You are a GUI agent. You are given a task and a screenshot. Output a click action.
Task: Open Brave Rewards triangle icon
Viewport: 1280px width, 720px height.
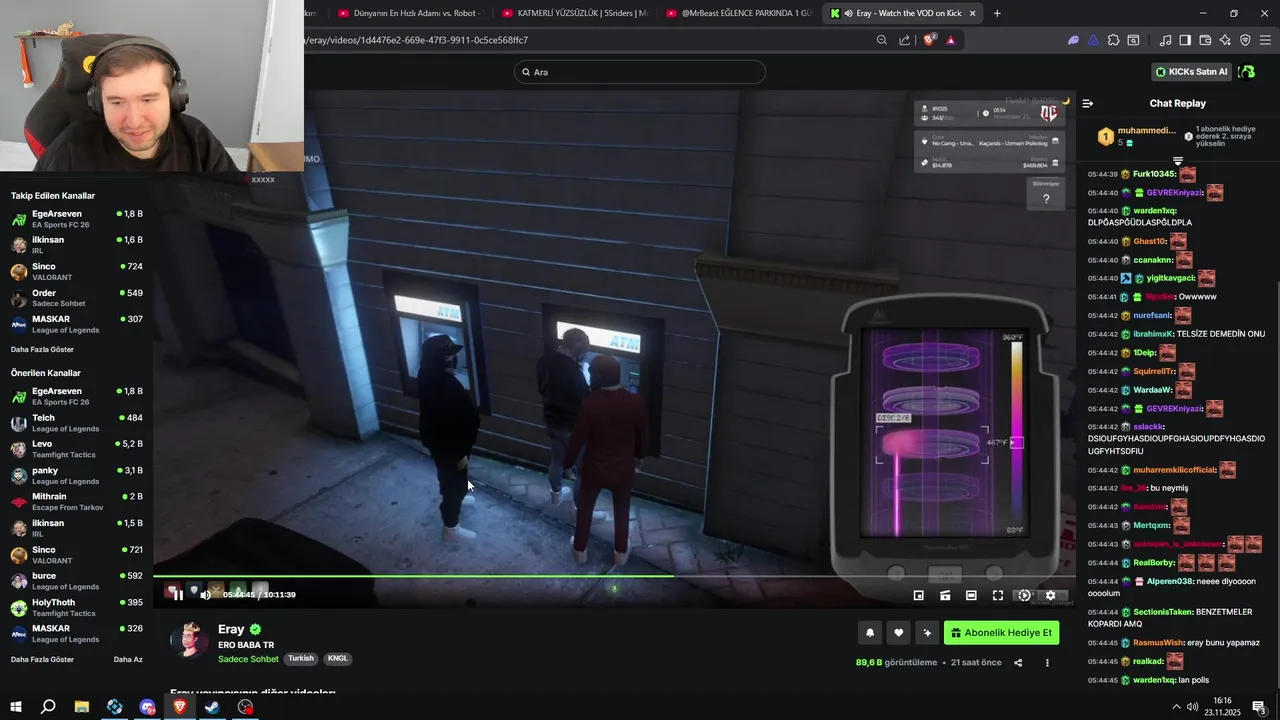click(x=950, y=40)
